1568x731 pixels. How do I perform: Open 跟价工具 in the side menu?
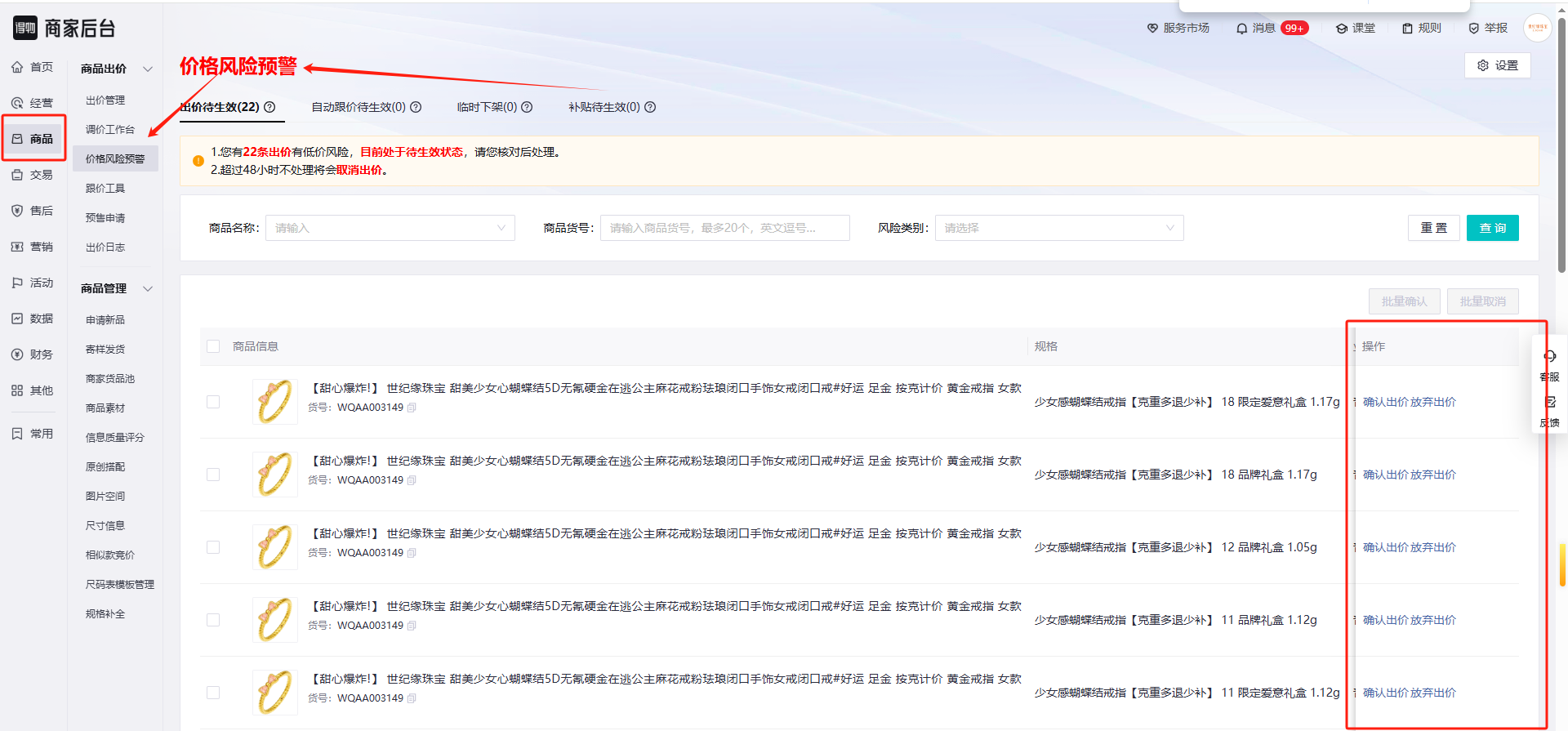[x=105, y=189]
